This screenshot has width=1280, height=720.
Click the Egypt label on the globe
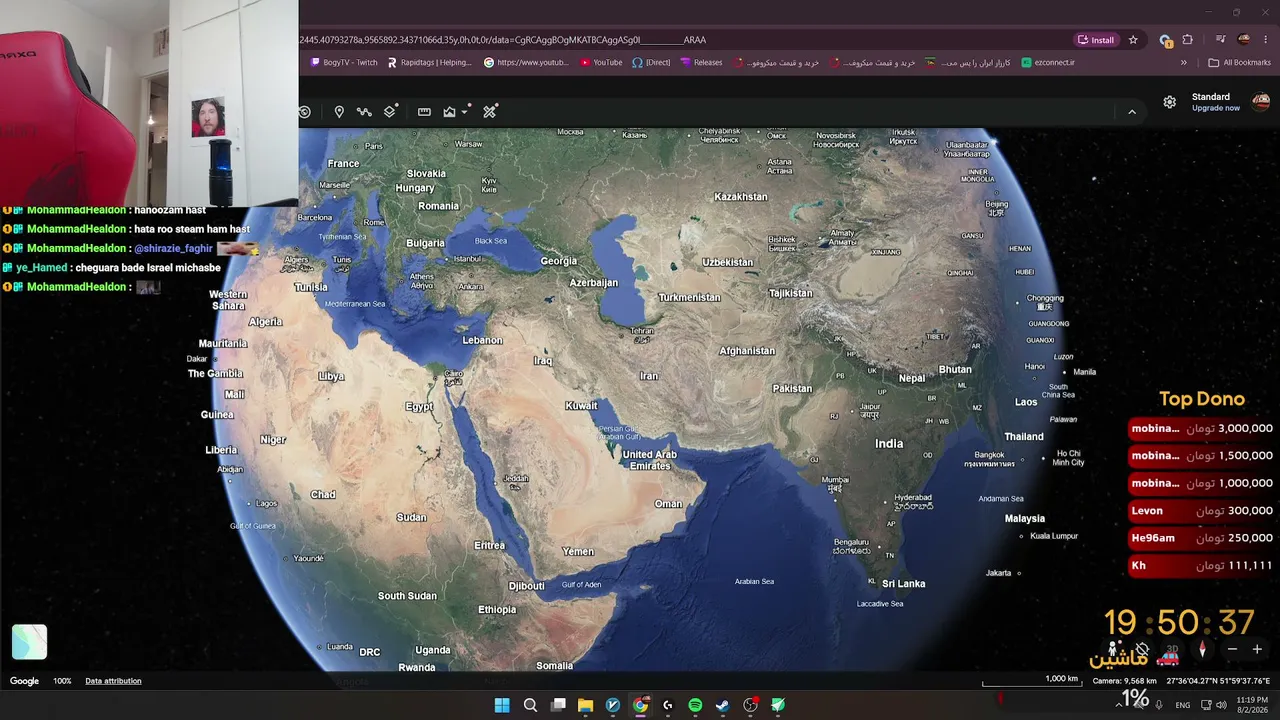[419, 407]
